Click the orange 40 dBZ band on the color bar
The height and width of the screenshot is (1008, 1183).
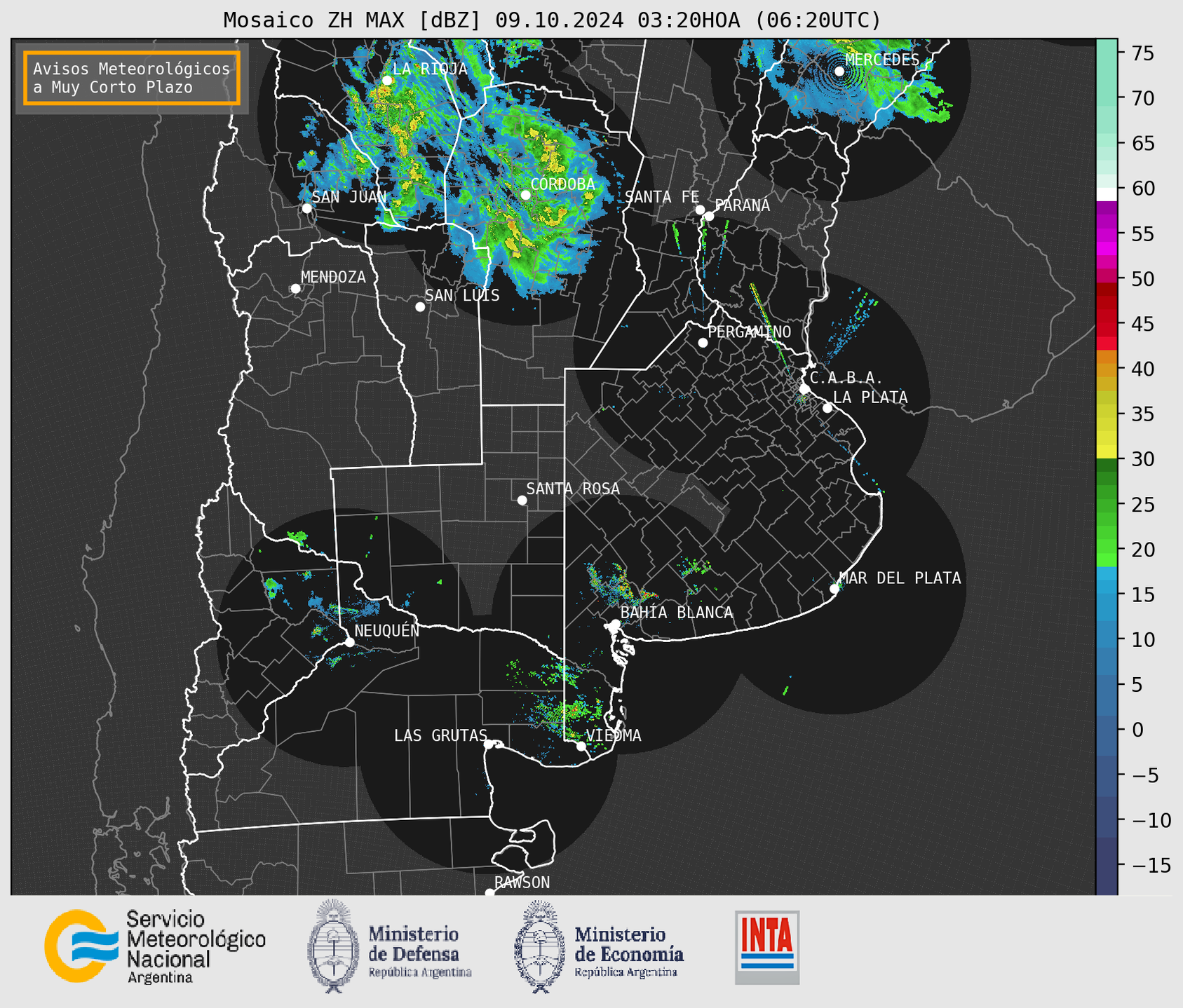[x=1107, y=369]
